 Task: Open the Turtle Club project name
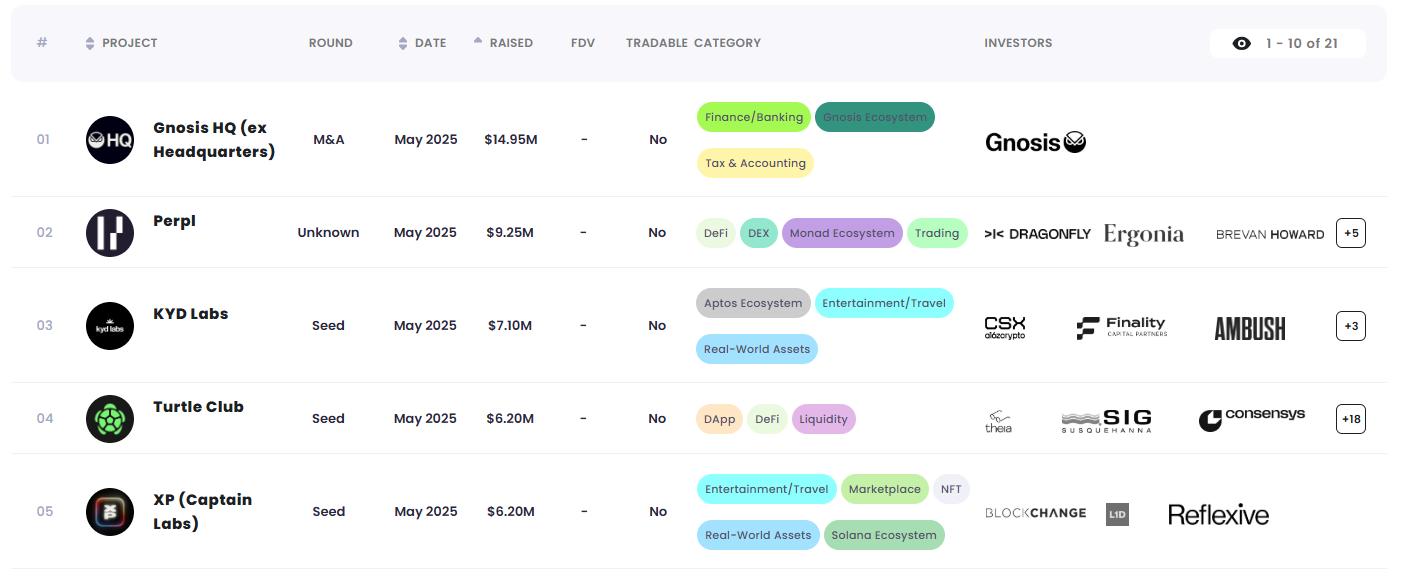click(198, 407)
